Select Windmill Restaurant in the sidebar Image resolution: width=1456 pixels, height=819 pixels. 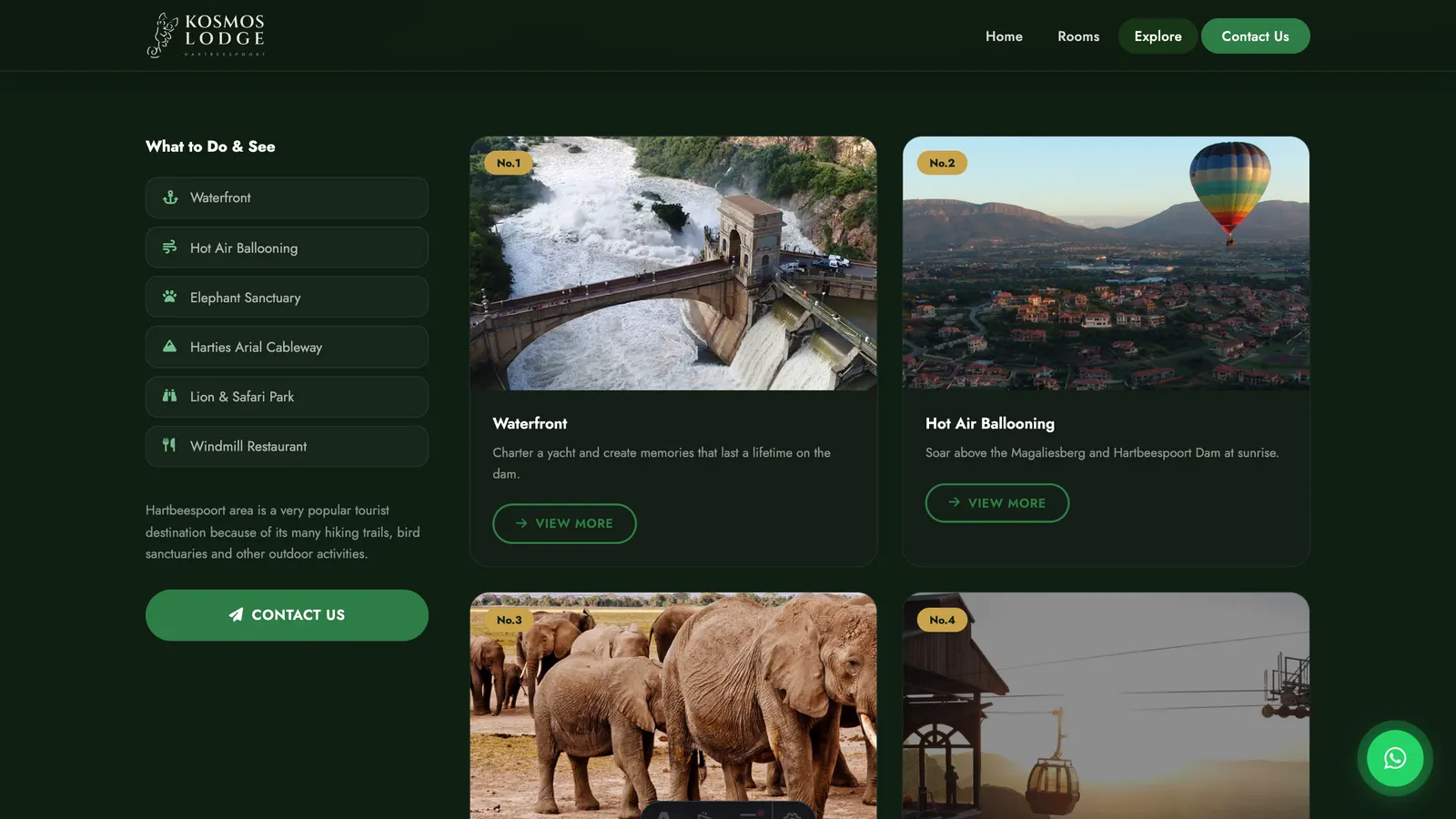[x=287, y=446]
